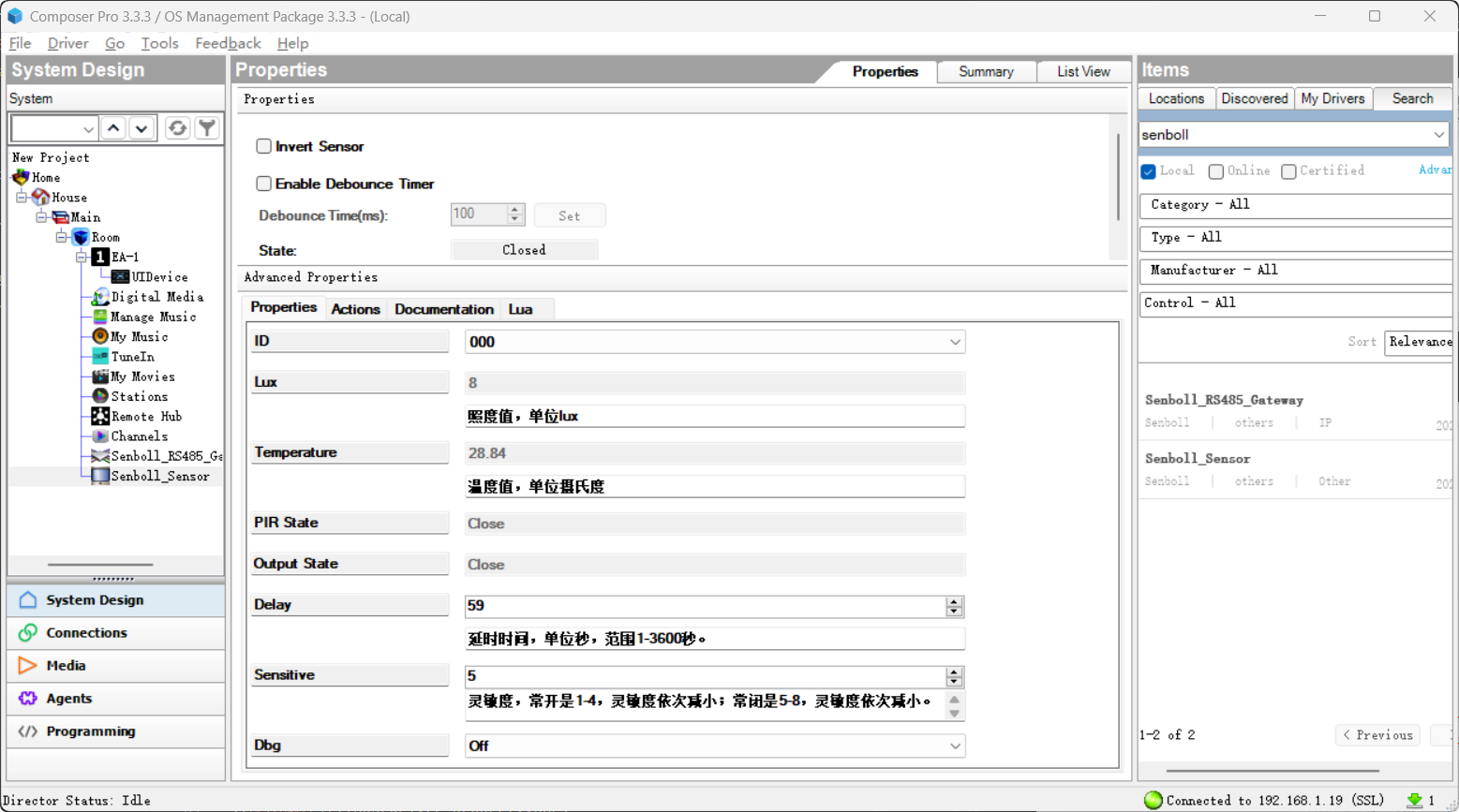Check the Online filter checkbox

click(1216, 171)
